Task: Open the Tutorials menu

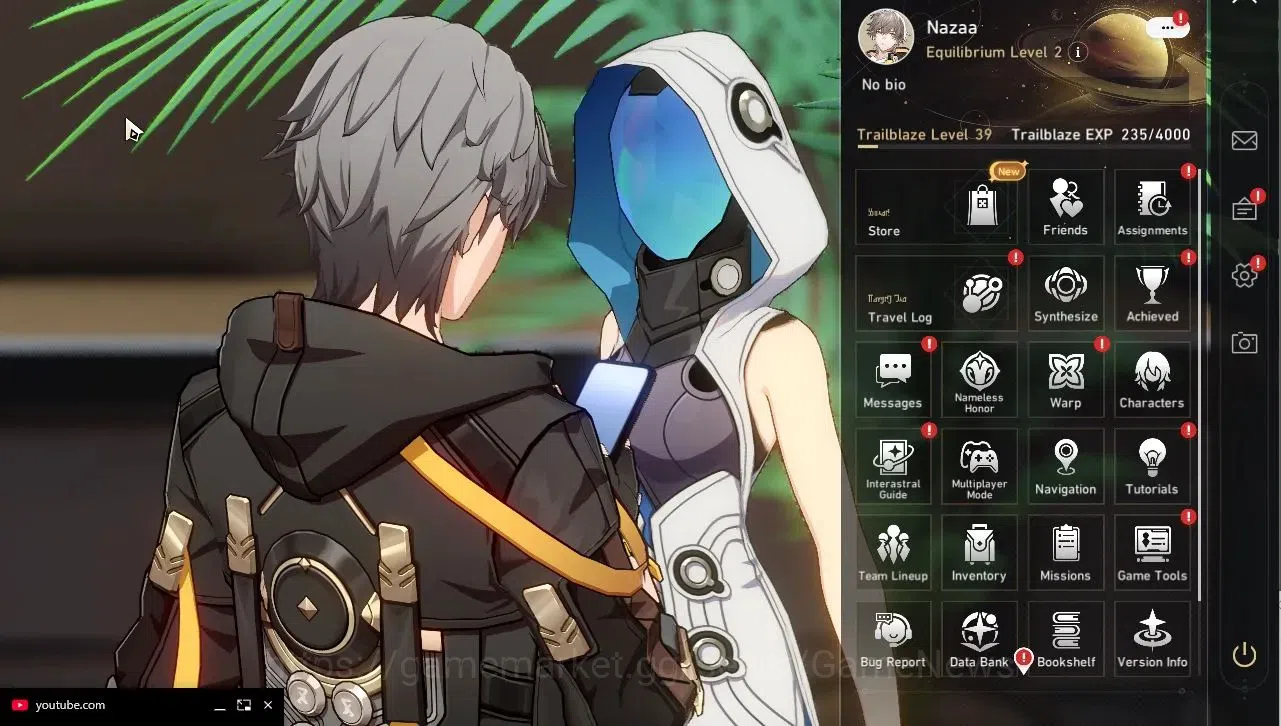Action: pyautogui.click(x=1152, y=466)
